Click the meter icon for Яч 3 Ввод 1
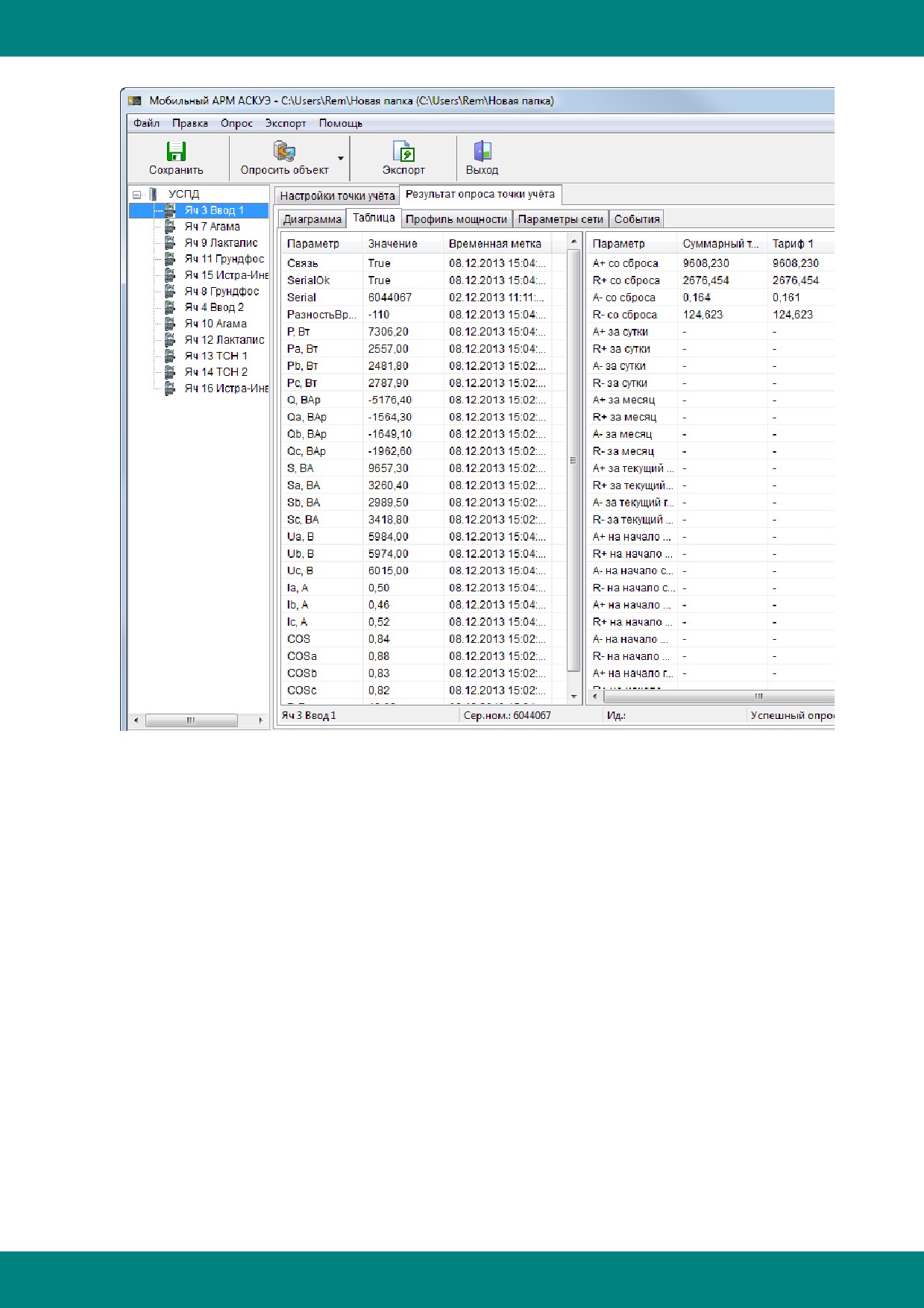 pos(170,210)
